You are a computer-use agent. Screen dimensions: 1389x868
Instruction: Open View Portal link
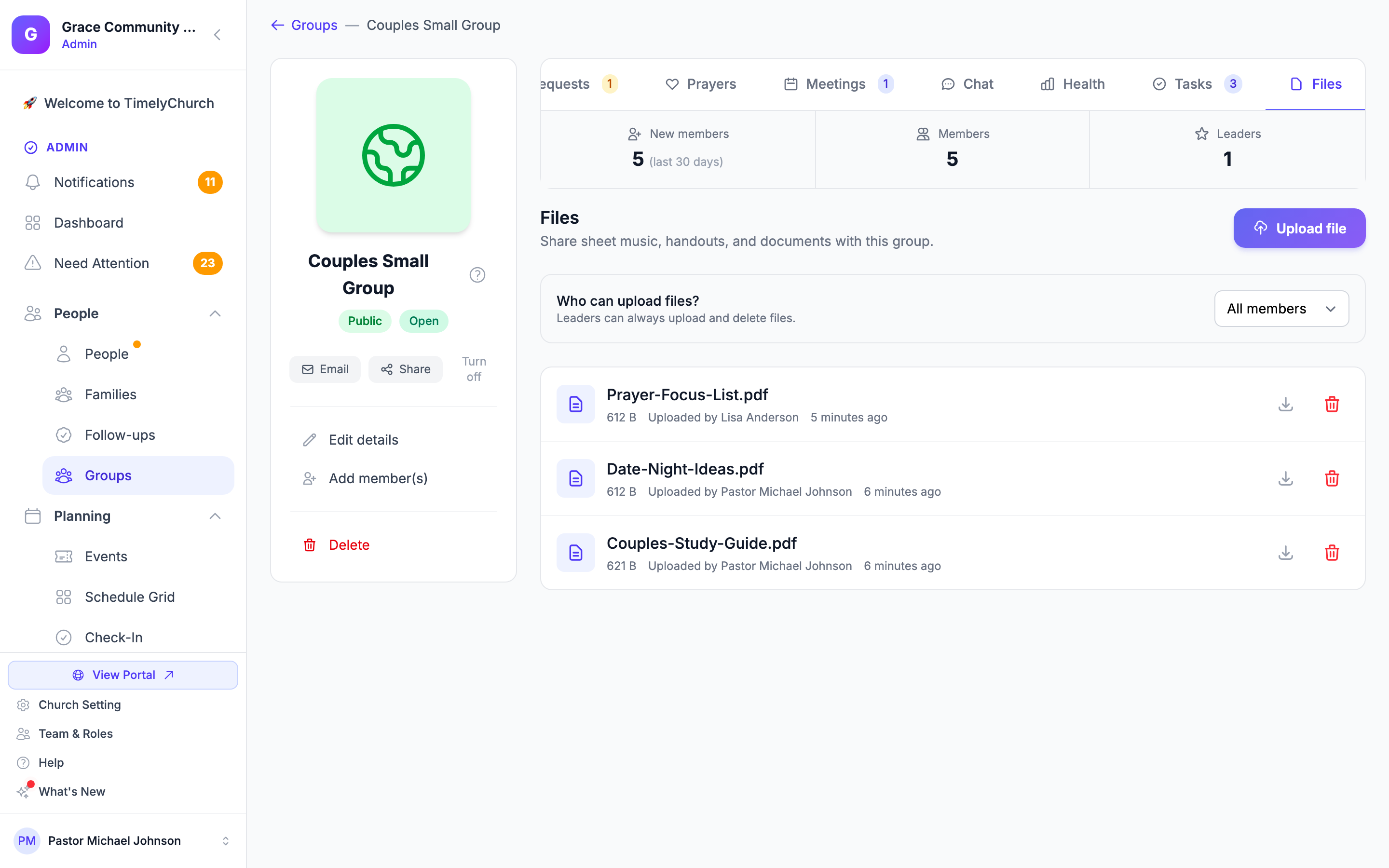[x=123, y=675]
